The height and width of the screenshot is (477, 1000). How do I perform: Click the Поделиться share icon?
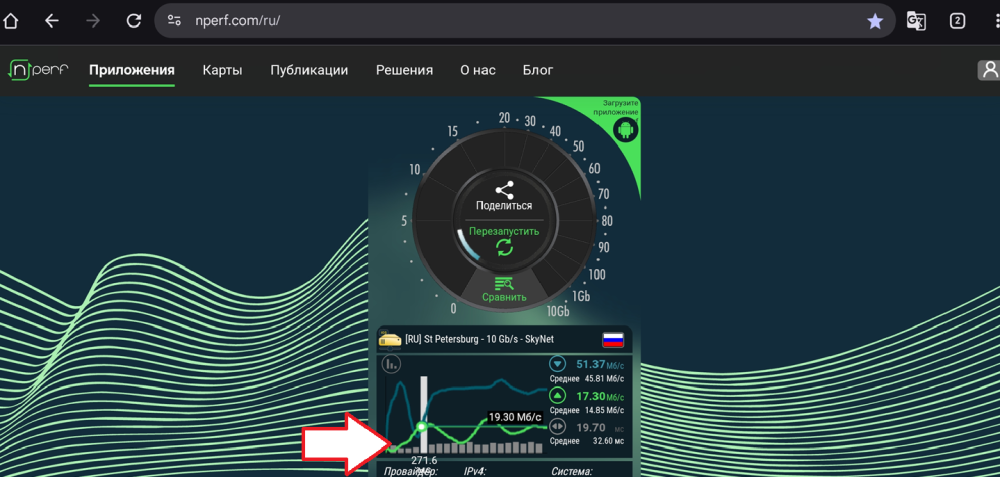coord(504,190)
